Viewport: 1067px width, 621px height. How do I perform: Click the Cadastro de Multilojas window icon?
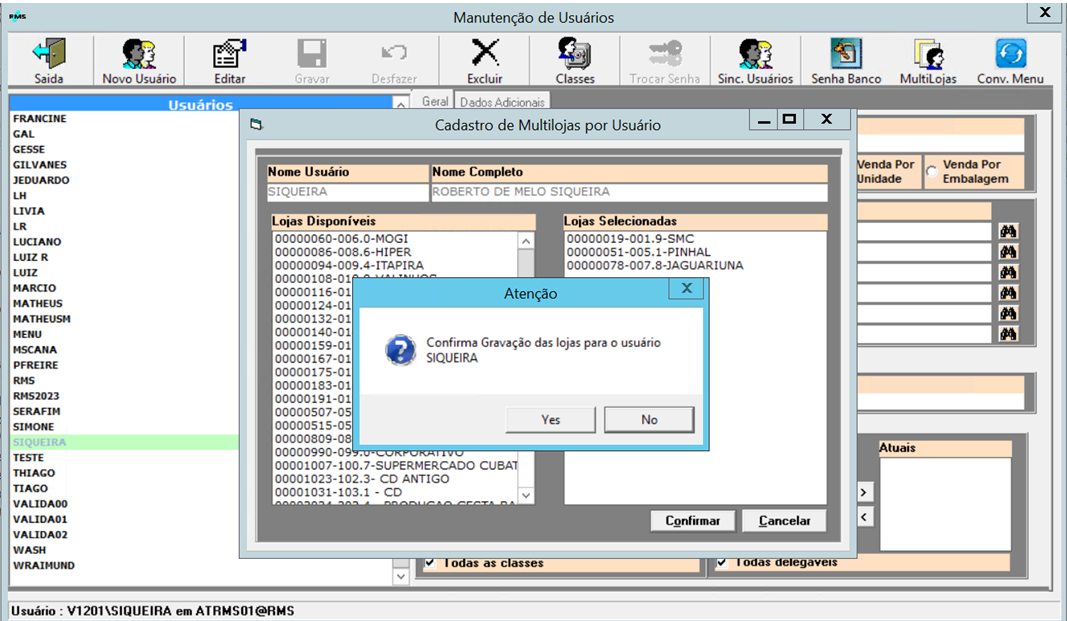click(256, 124)
